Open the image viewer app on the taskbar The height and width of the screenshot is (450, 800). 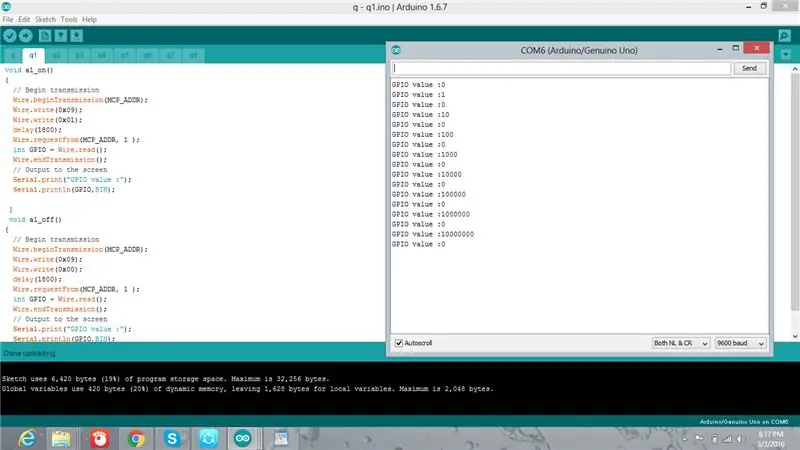click(281, 438)
